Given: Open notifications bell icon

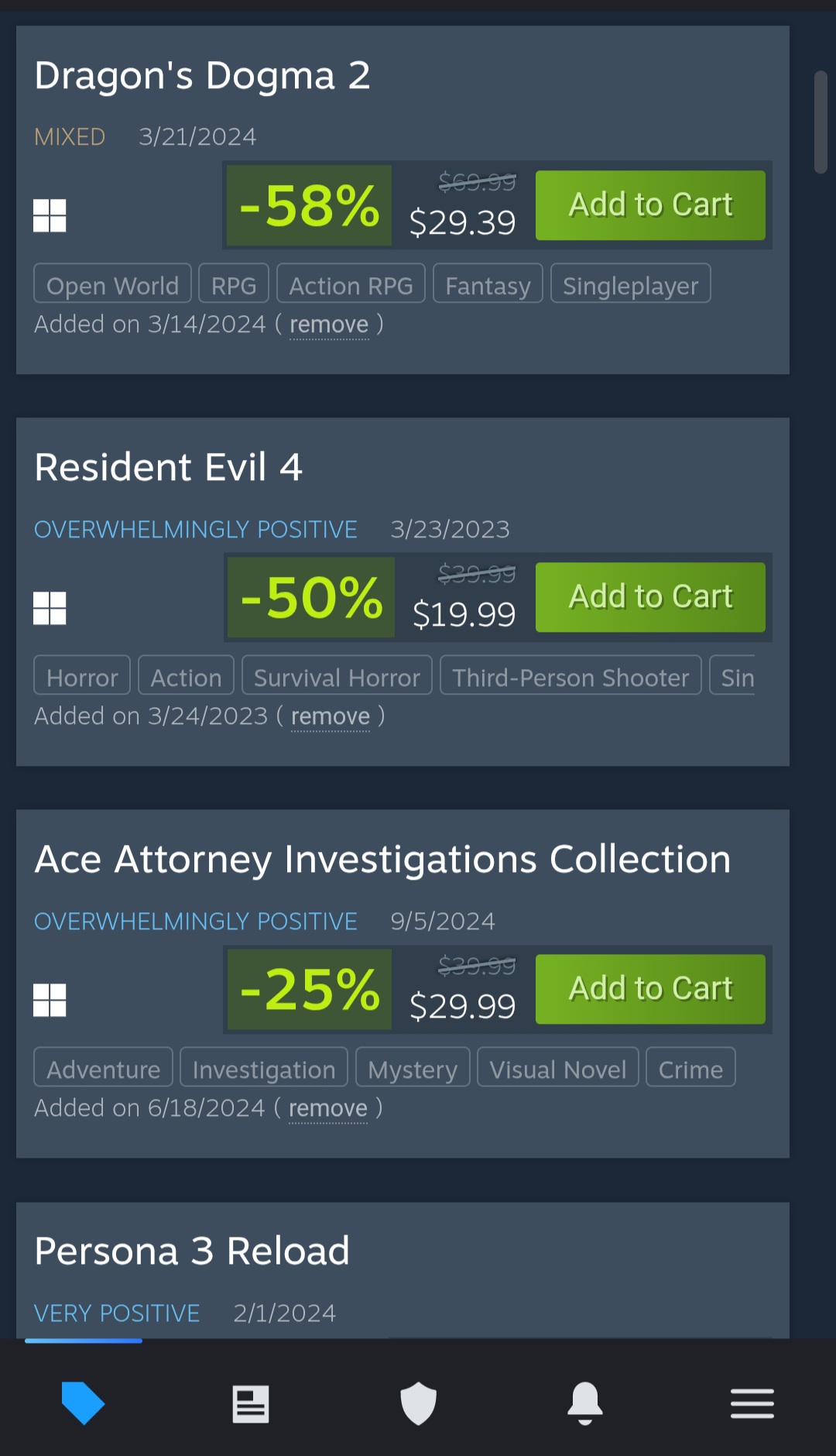Looking at the screenshot, I should (585, 1403).
